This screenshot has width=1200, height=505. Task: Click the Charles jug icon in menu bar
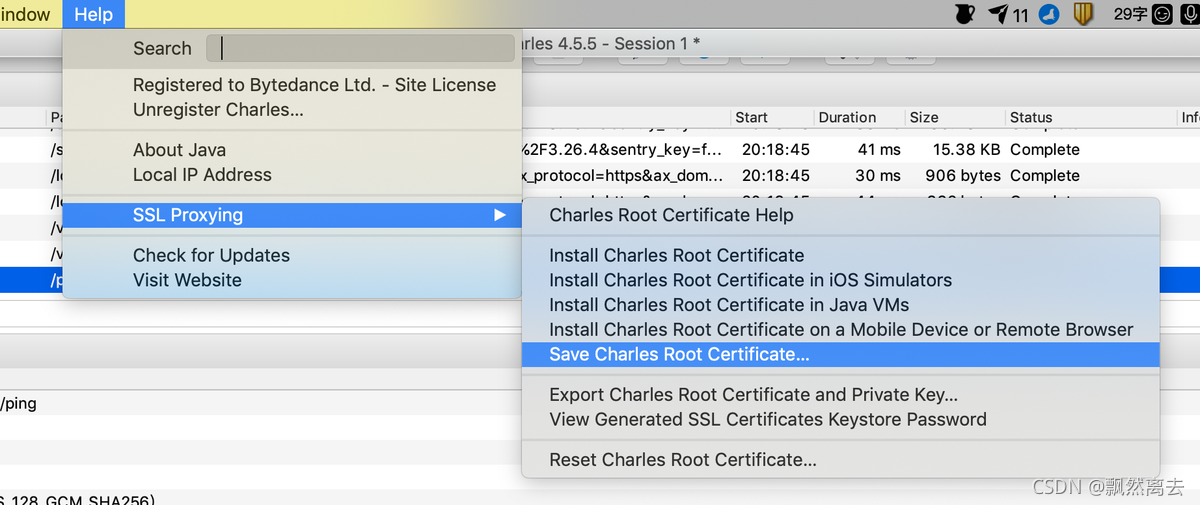(x=965, y=14)
